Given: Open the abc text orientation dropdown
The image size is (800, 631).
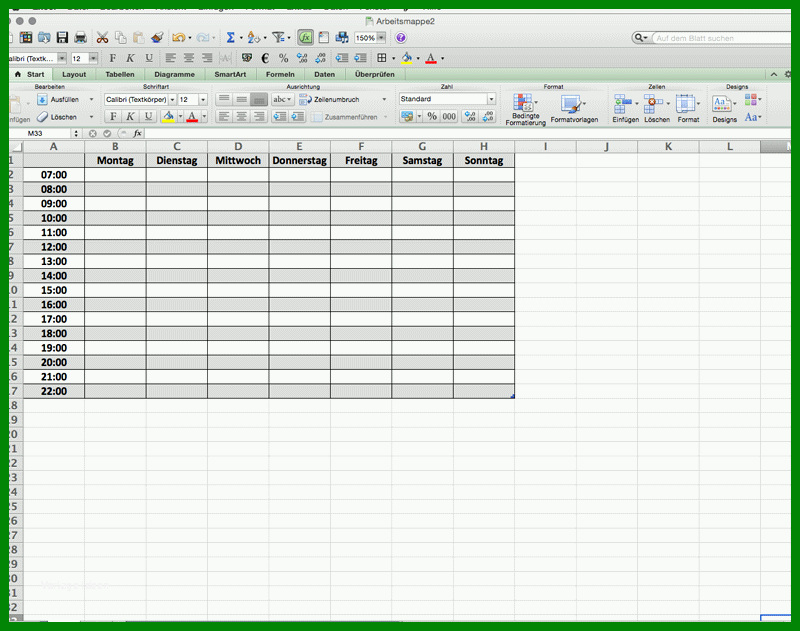Looking at the screenshot, I should 282,99.
